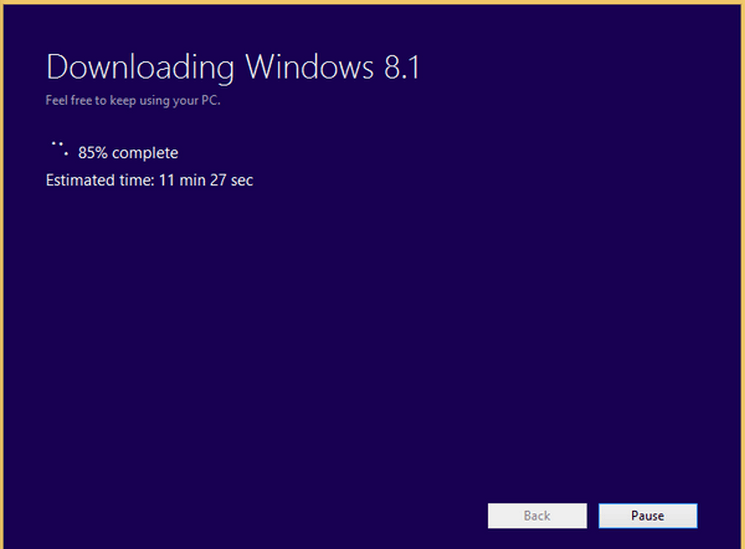Select the '85% complete' progress text

[128, 153]
